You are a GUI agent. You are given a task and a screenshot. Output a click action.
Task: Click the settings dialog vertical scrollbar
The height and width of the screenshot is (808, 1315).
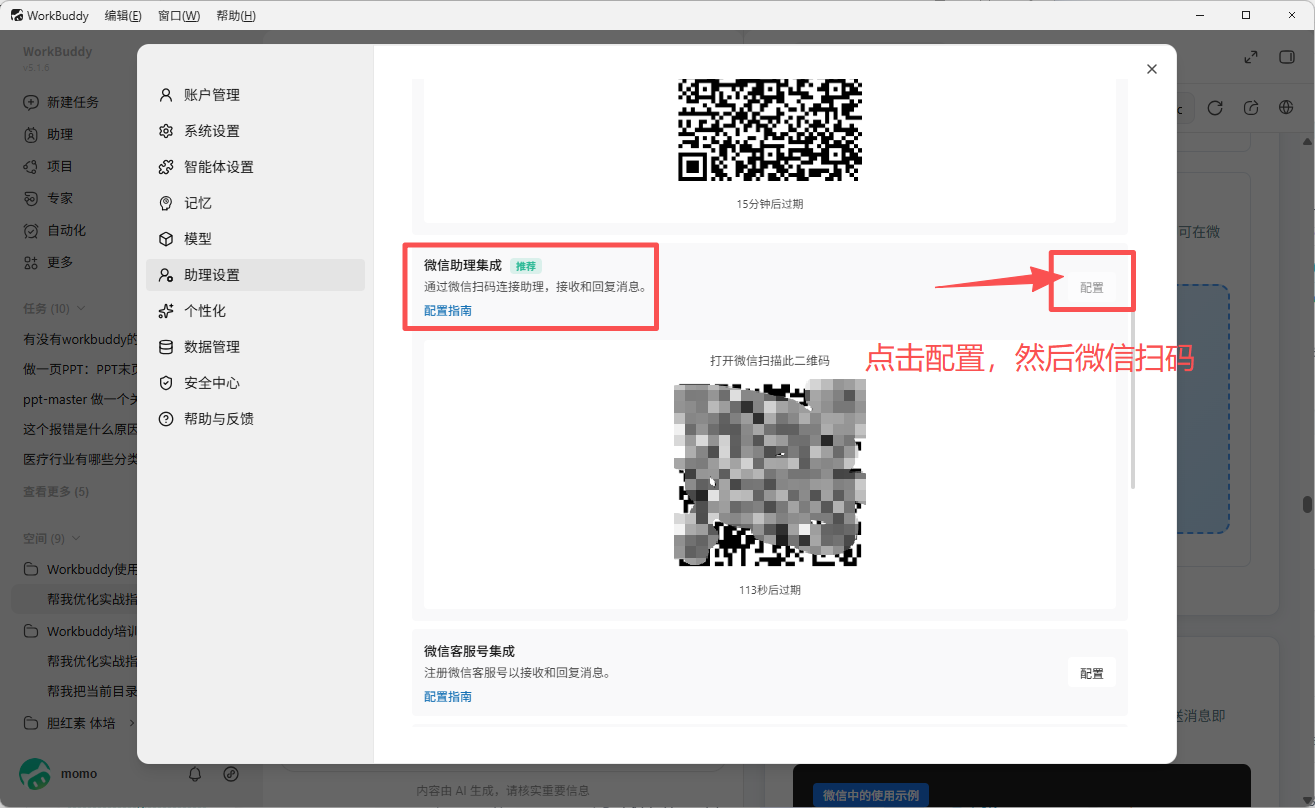(1133, 400)
